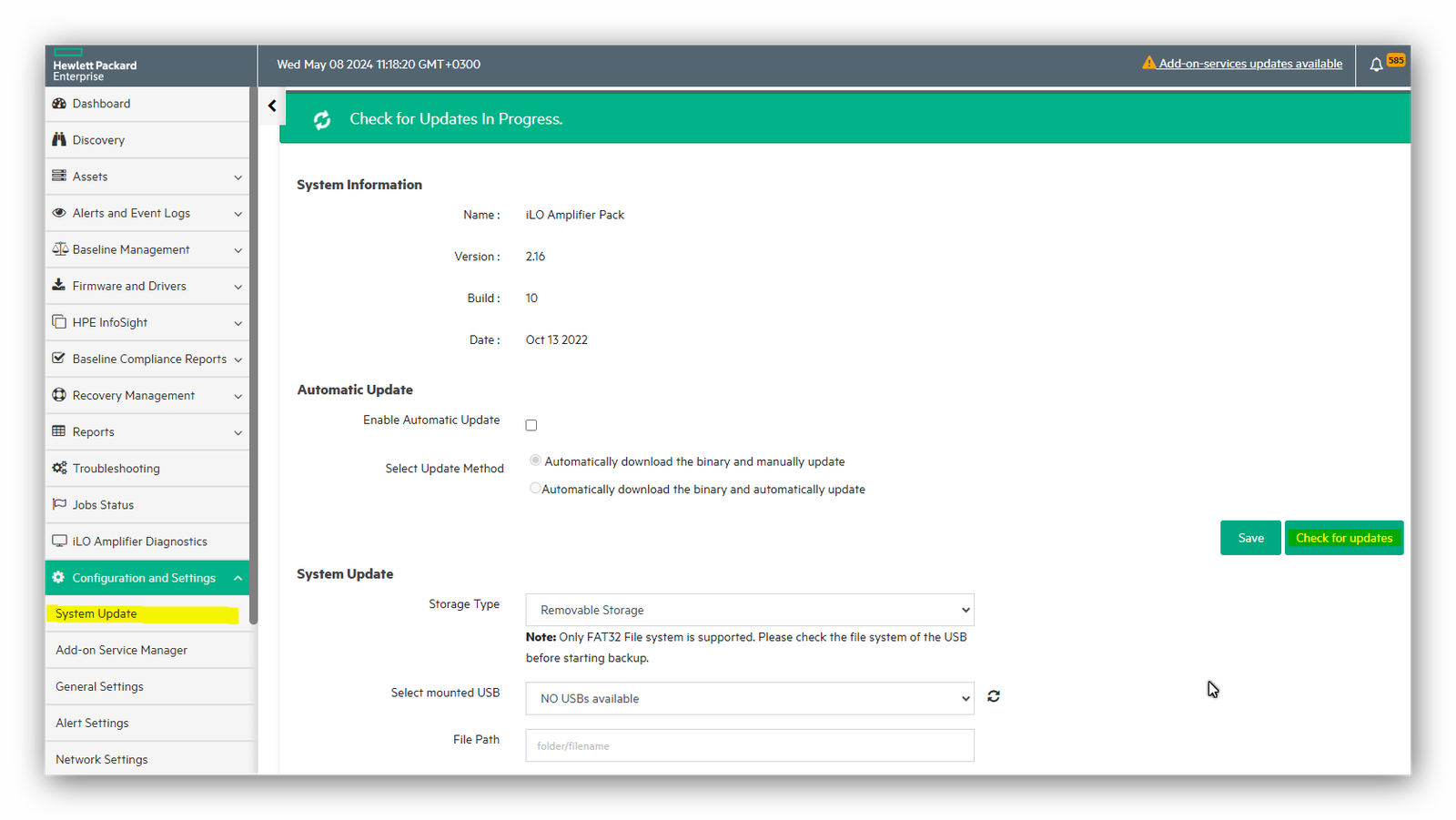Click the HPE InfoSight icon
Screen dimensions: 1456x820
coord(59,321)
